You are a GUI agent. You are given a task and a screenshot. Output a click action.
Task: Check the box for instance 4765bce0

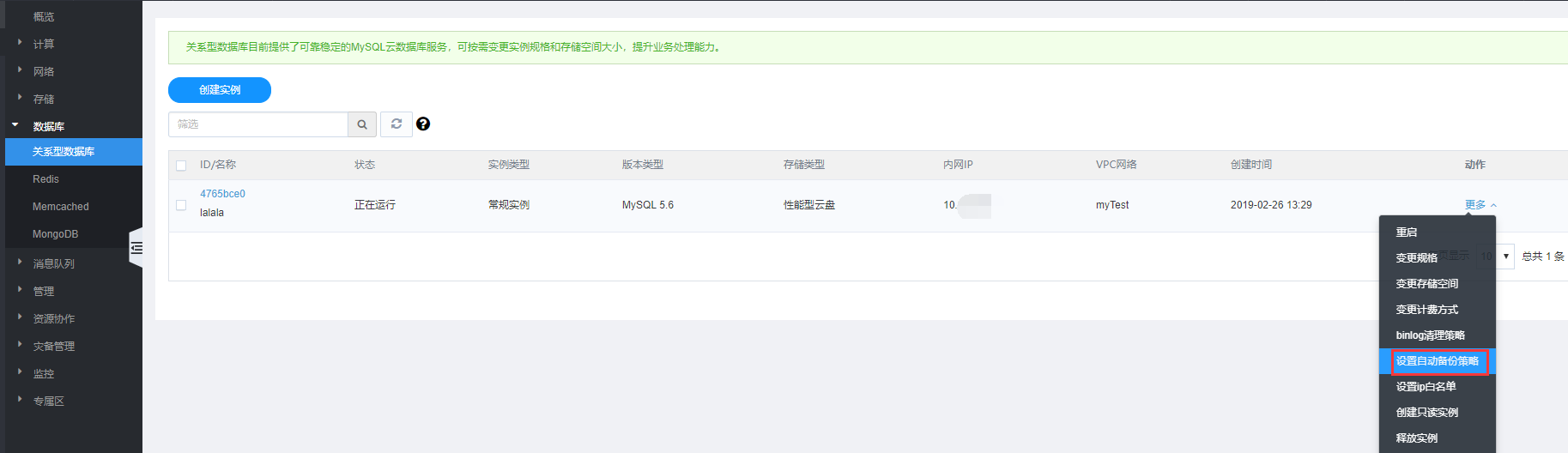181,205
